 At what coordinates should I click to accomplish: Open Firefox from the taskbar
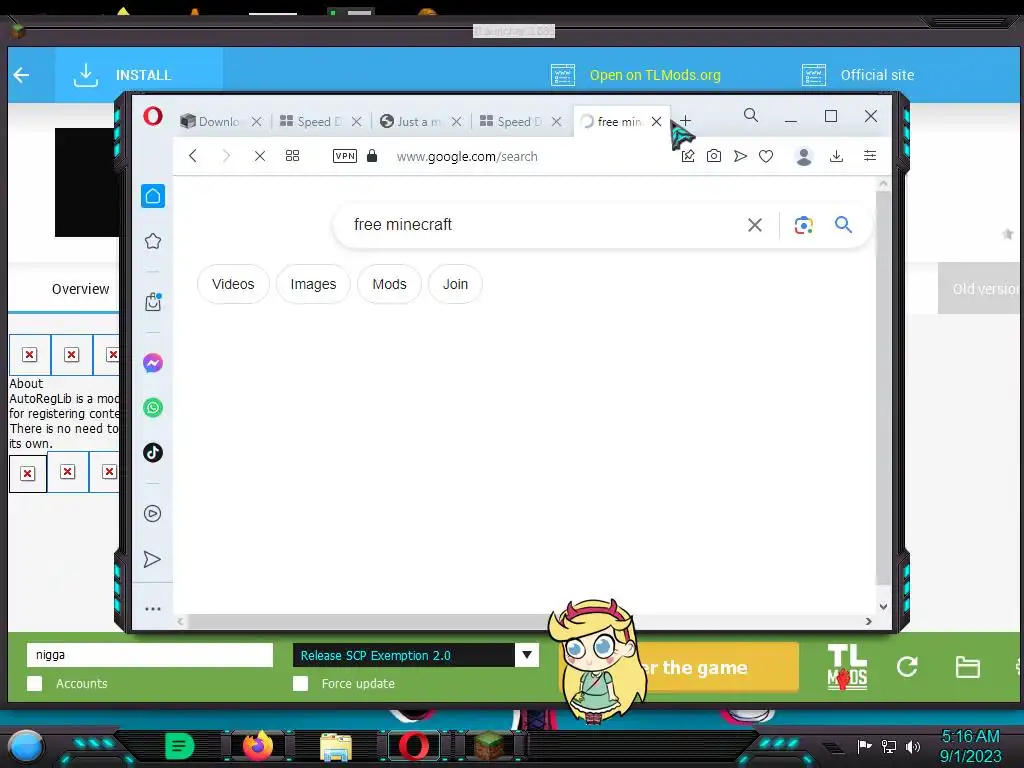tap(257, 746)
